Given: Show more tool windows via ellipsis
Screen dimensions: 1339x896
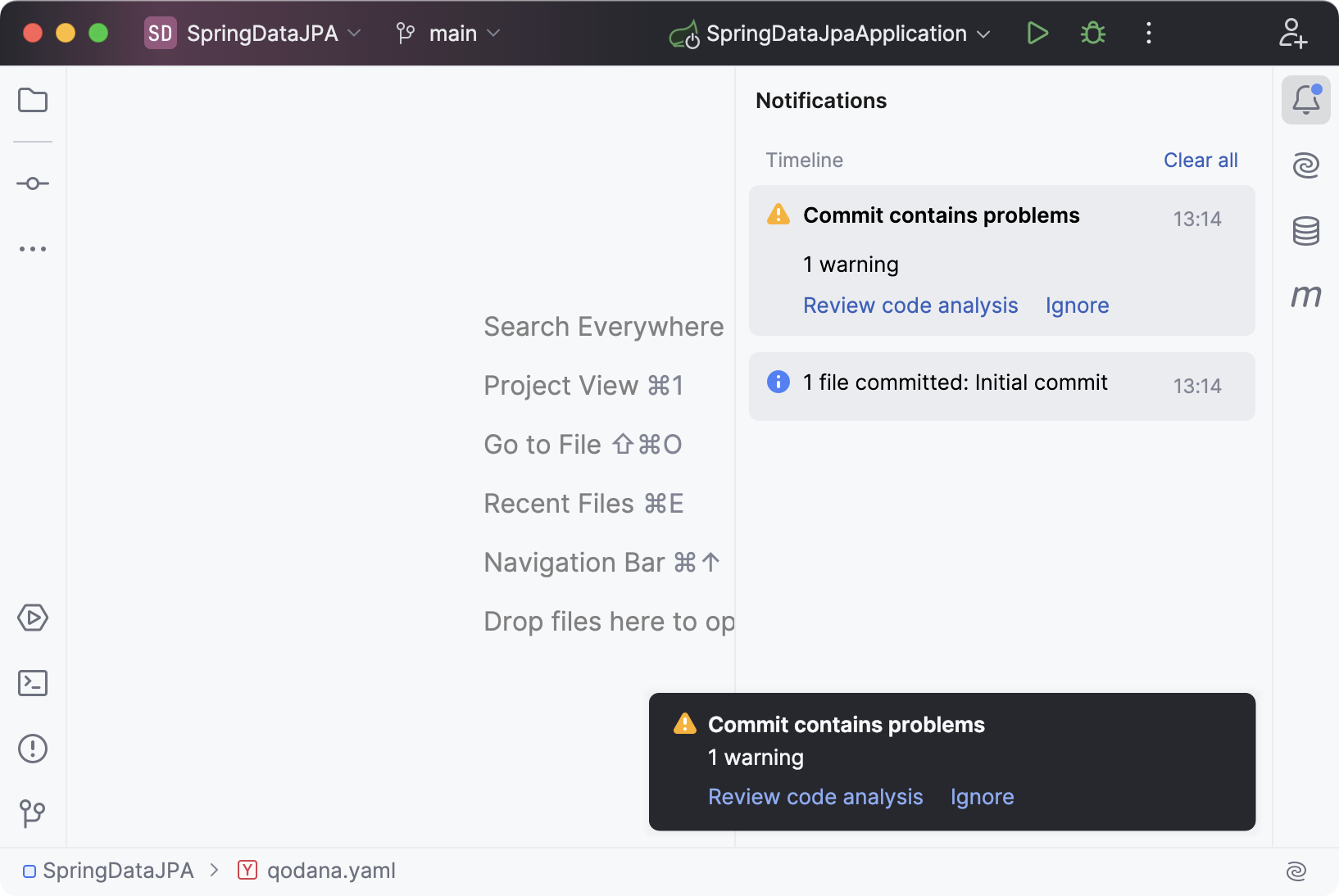Looking at the screenshot, I should pyautogui.click(x=33, y=249).
